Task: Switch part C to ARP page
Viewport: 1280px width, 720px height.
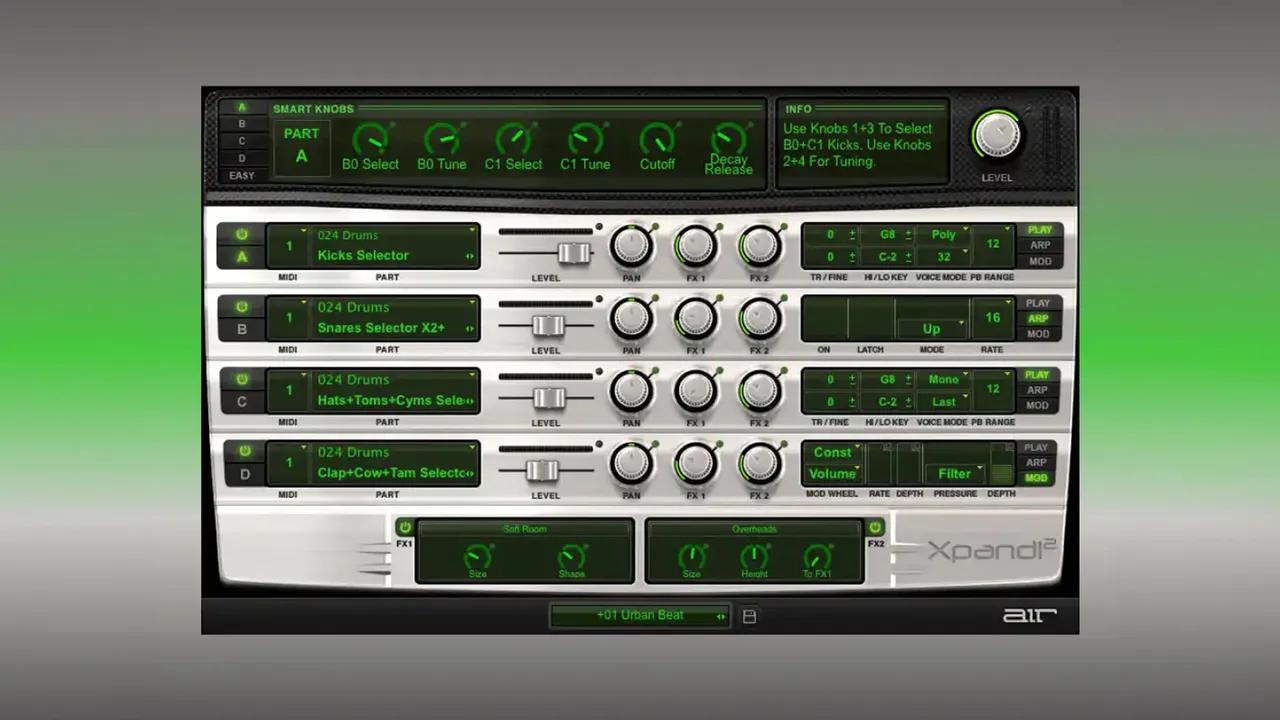Action: coord(1037,390)
